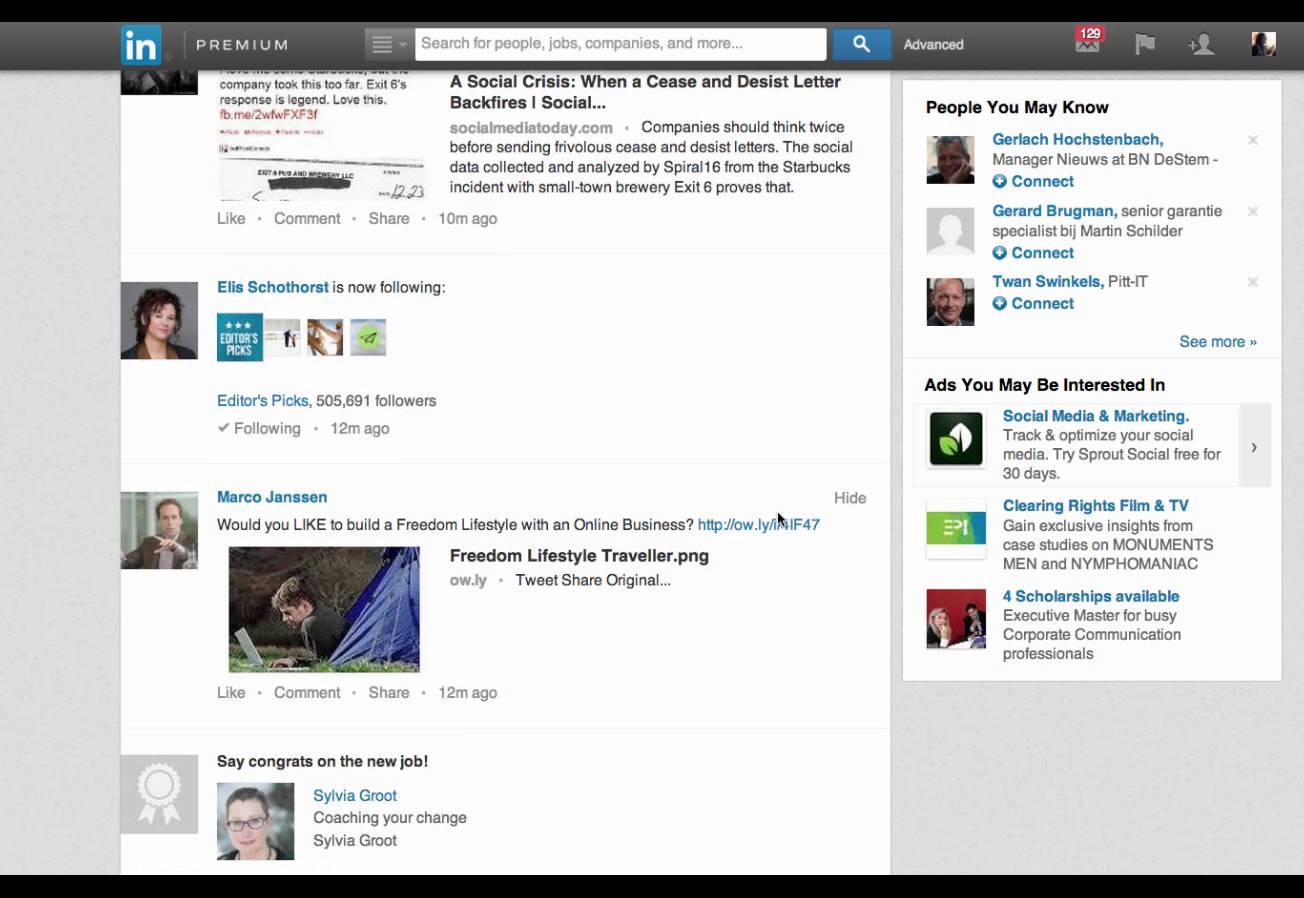Viewport: 1304px width, 898px height.
Task: Expand See more people suggestions
Action: pos(1217,341)
